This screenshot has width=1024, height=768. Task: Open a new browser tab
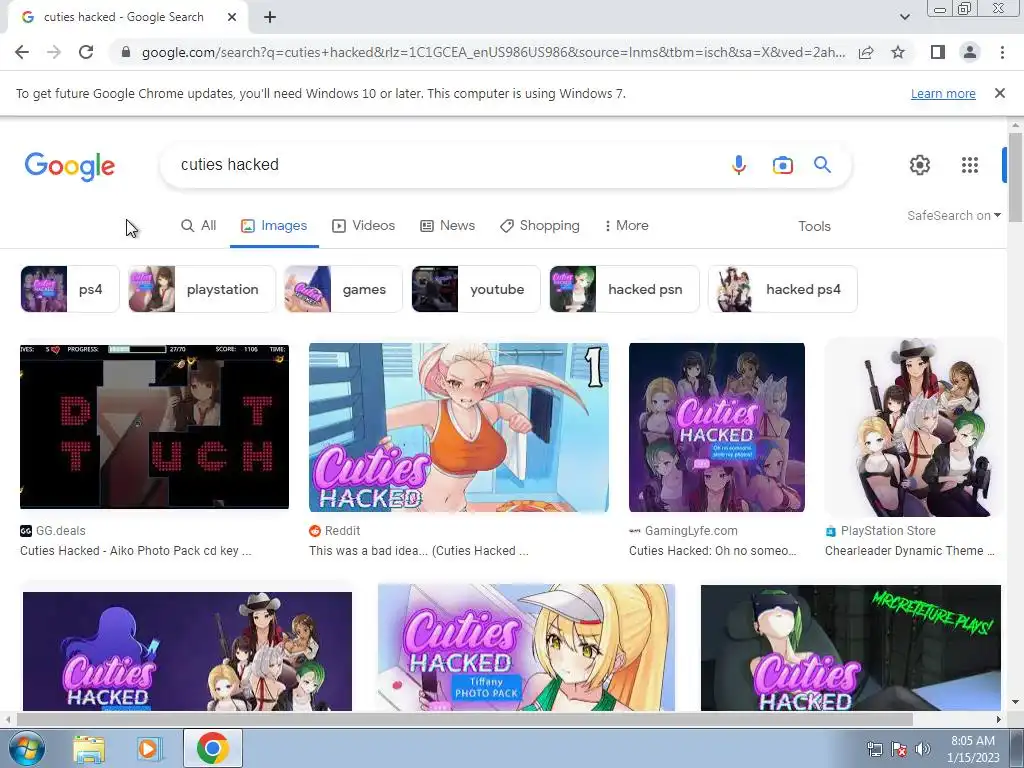(x=270, y=17)
